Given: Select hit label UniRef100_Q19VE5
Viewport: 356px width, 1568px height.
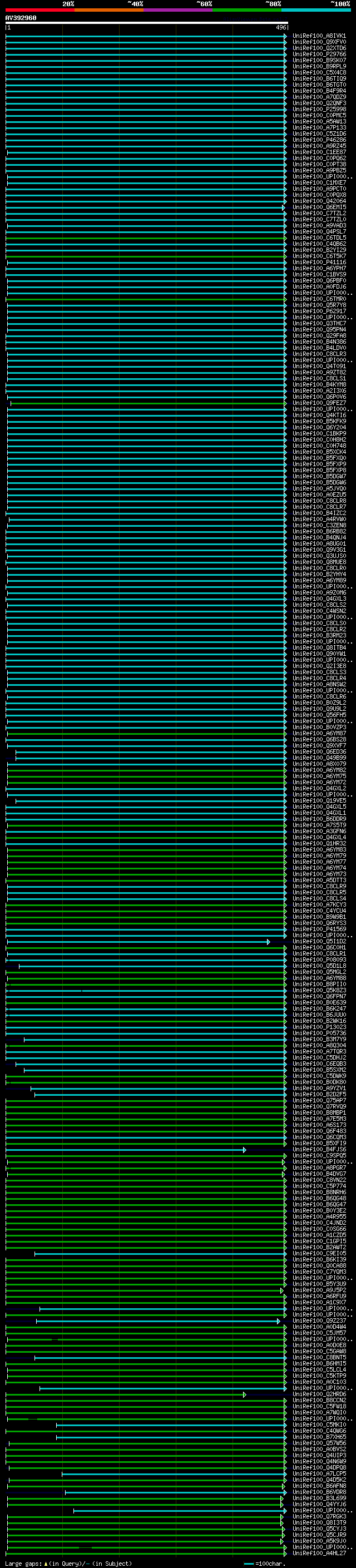Looking at the screenshot, I should pos(319,801).
